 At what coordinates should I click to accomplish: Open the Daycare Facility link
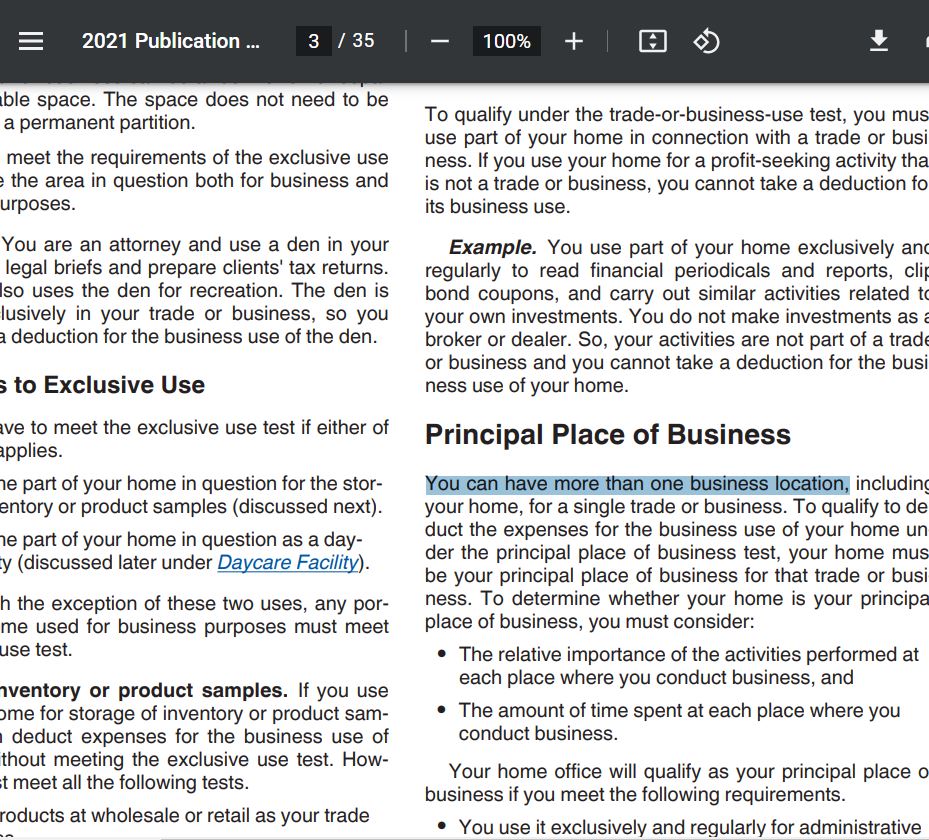(x=288, y=562)
